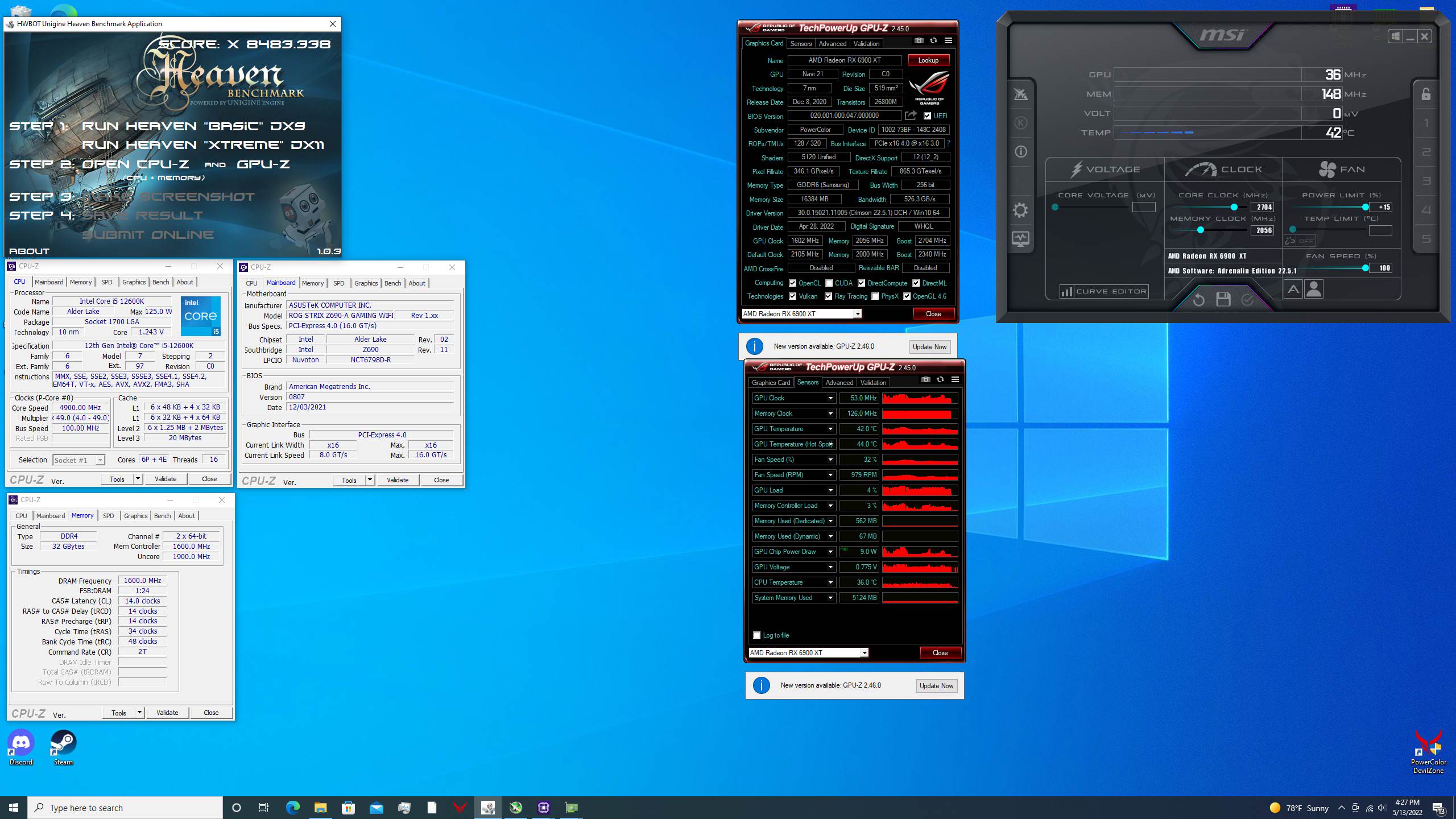This screenshot has height=819, width=1456.
Task: Open Microsoft Store from taskbar
Action: coord(348,808)
